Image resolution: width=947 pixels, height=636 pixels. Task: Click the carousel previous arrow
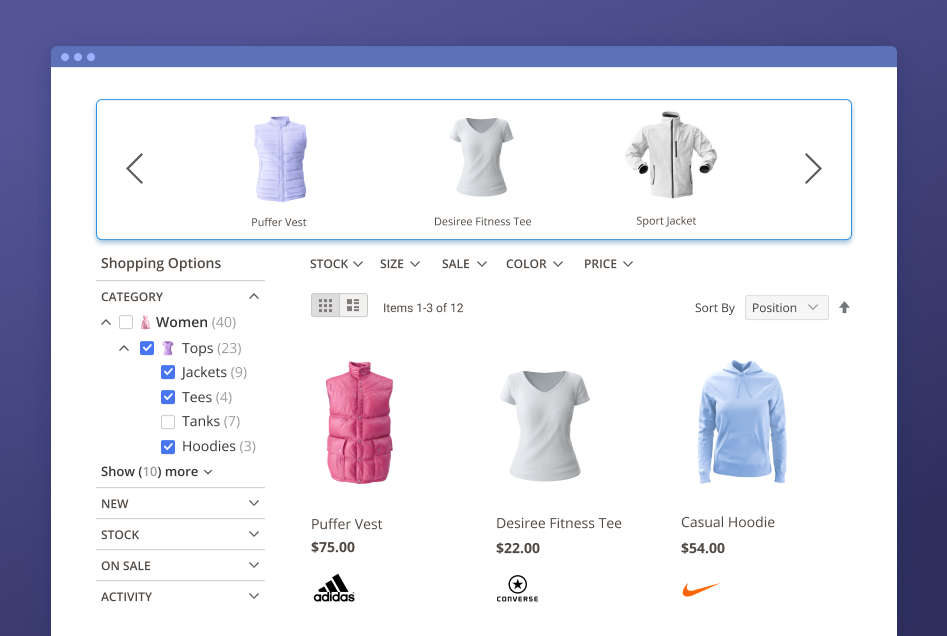(x=135, y=169)
